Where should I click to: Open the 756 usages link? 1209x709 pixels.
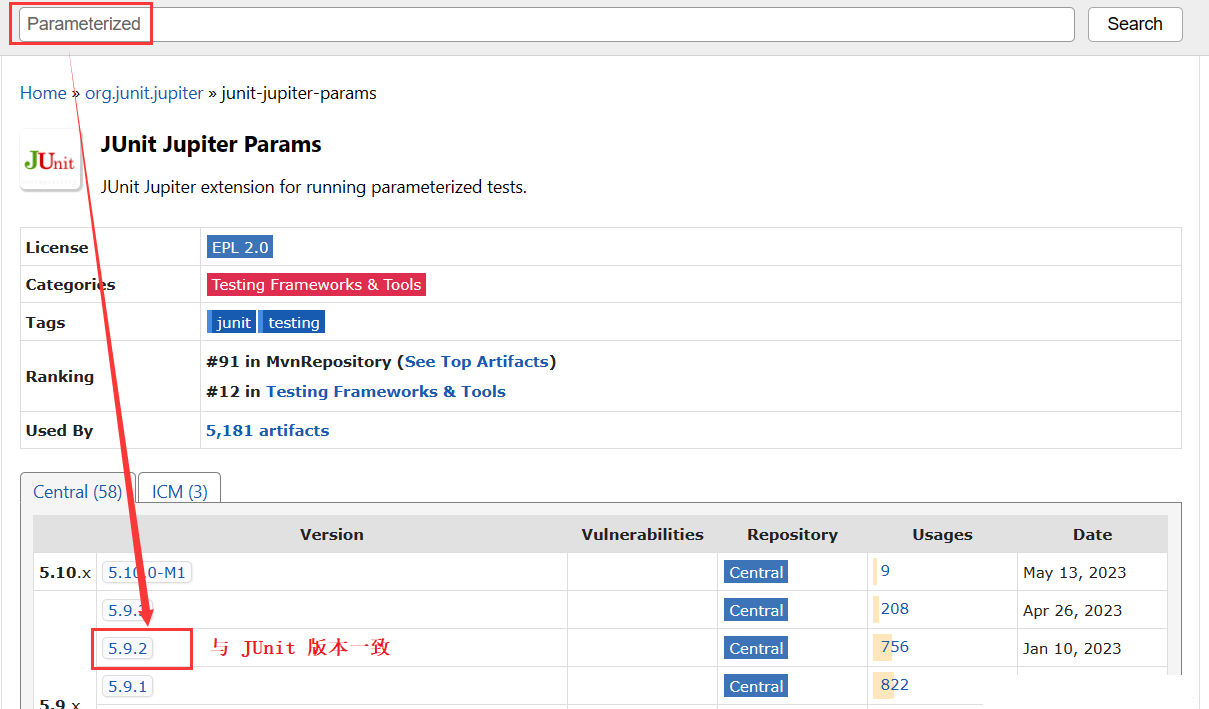pyautogui.click(x=894, y=647)
